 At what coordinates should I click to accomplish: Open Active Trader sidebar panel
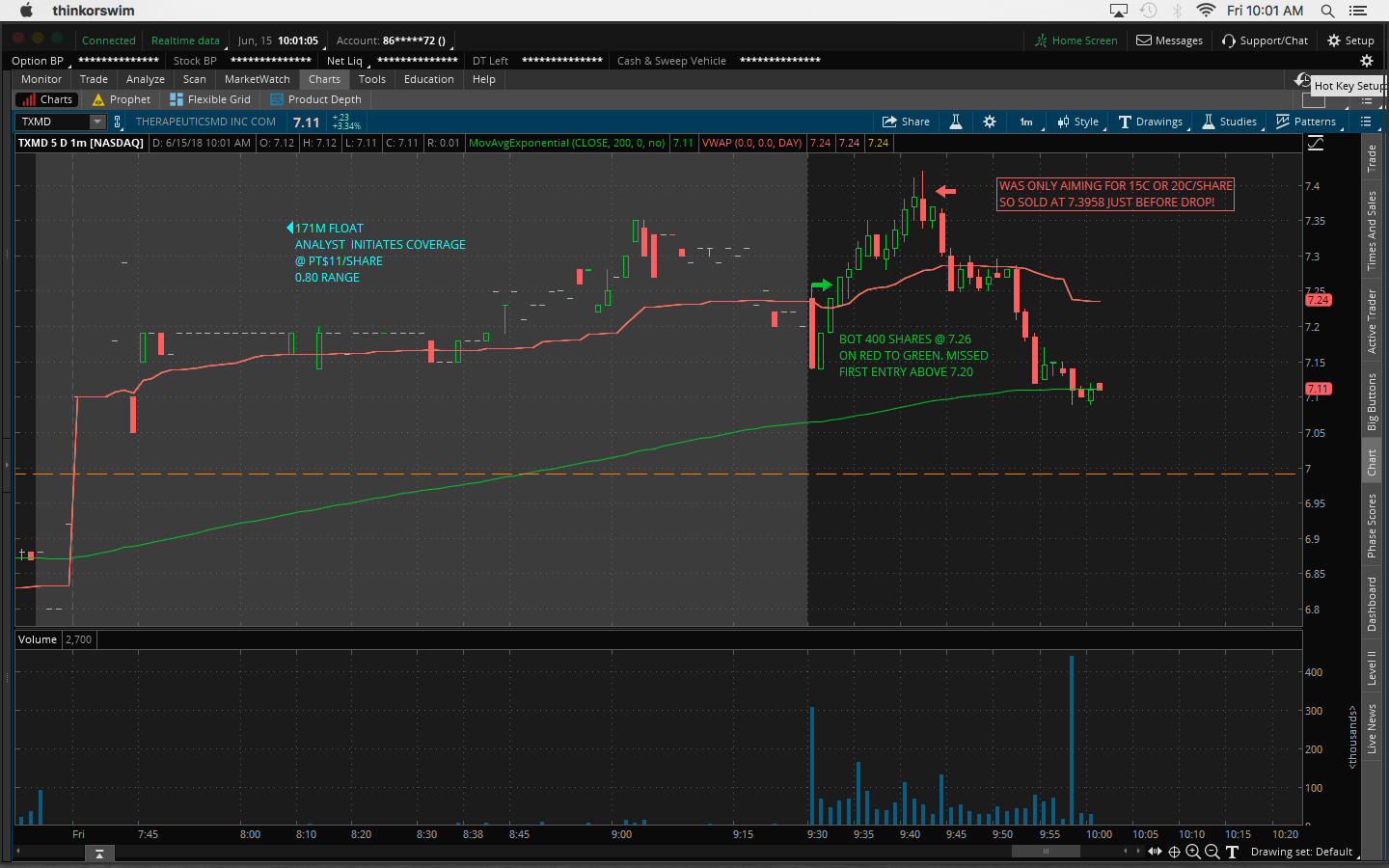point(1372,321)
